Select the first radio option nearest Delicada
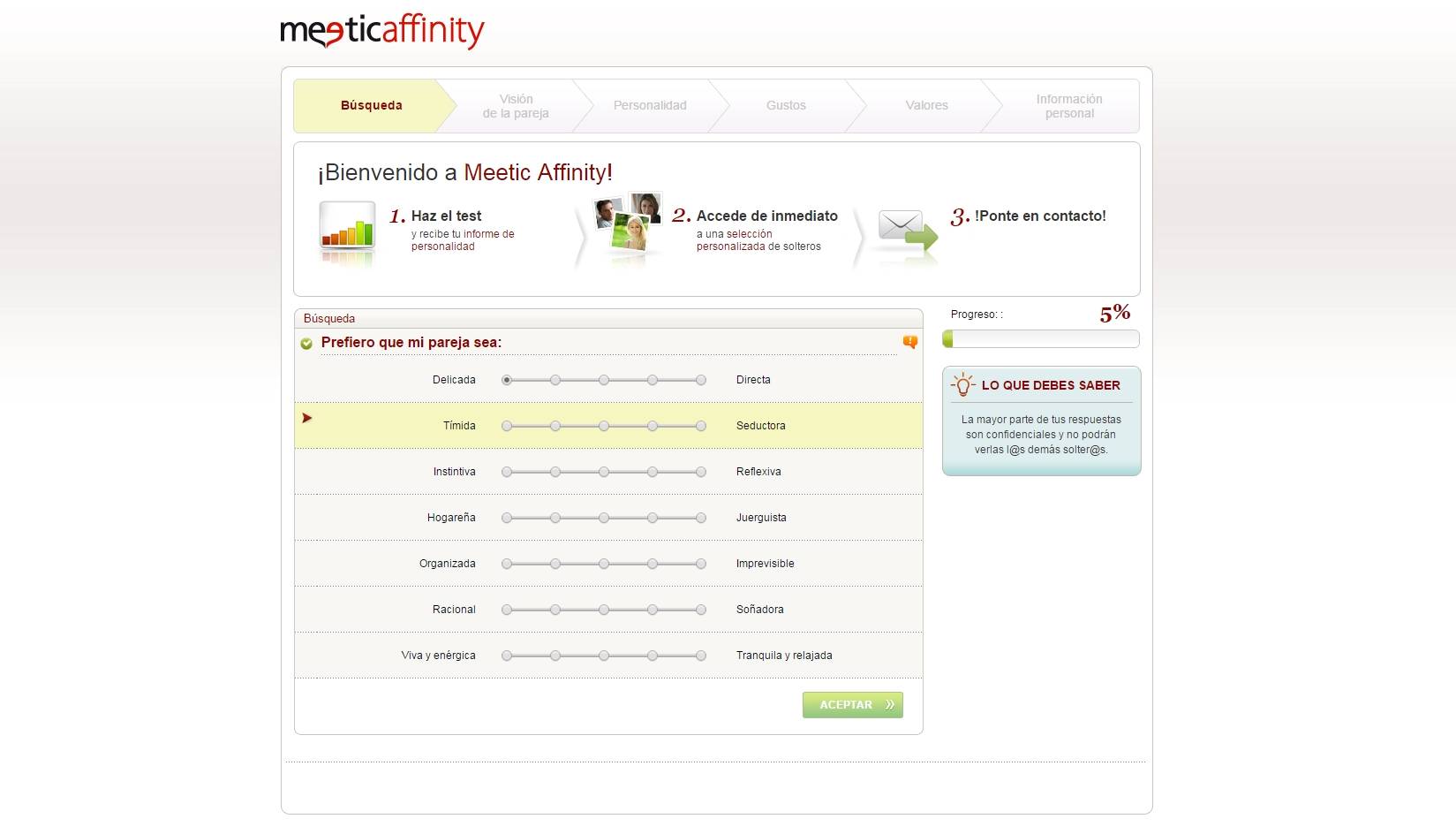This screenshot has height=834, width=1456. pyautogui.click(x=507, y=380)
